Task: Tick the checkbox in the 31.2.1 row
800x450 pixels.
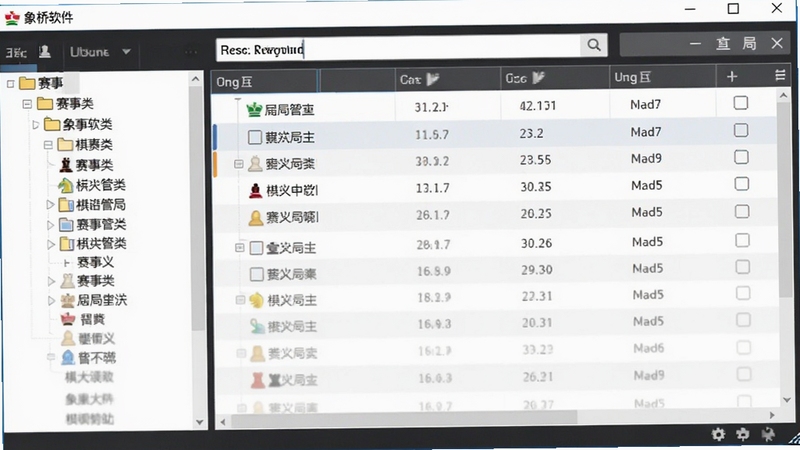Action: click(x=740, y=103)
